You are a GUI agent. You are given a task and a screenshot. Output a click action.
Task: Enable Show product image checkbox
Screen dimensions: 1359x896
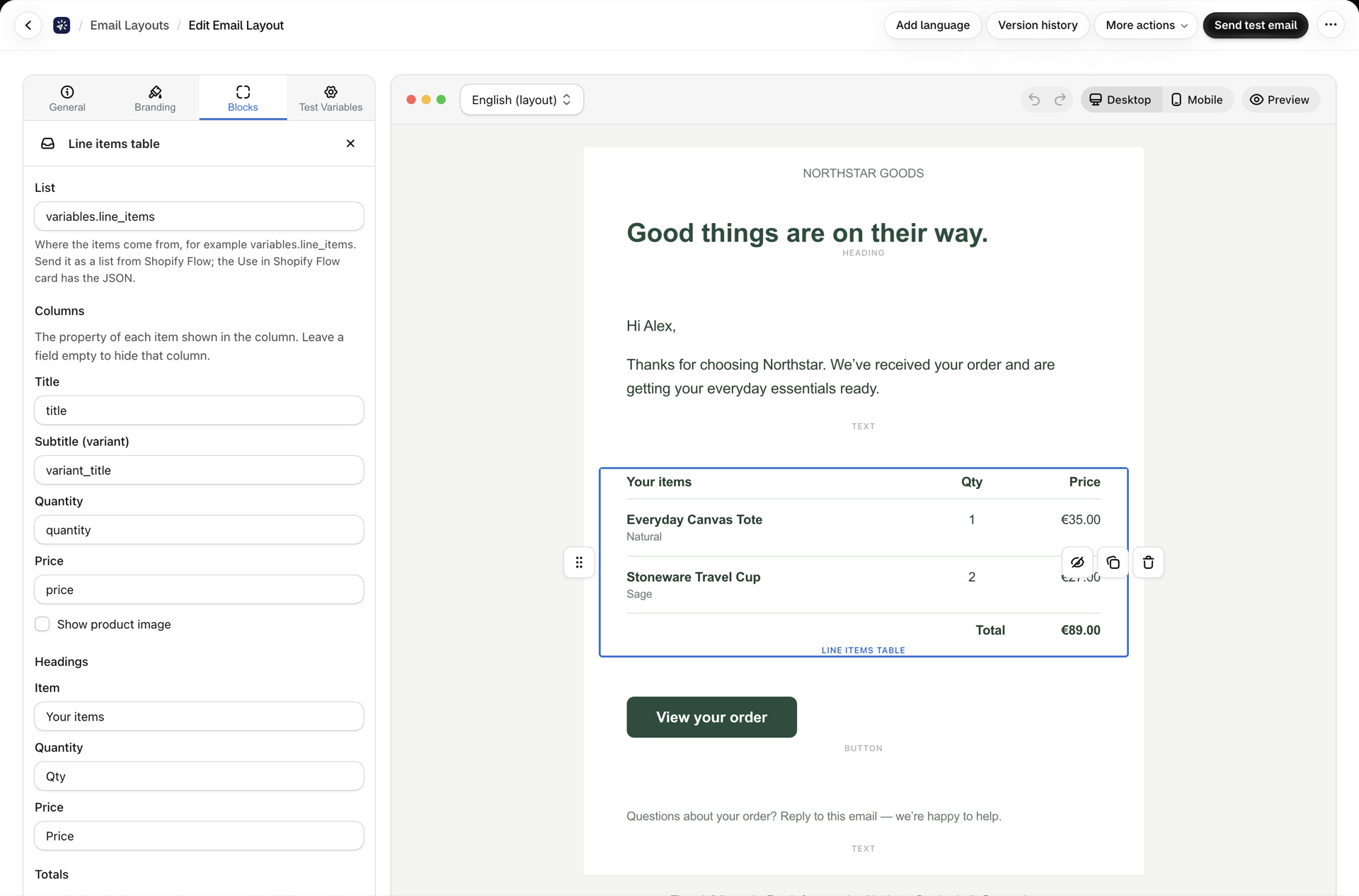point(42,624)
